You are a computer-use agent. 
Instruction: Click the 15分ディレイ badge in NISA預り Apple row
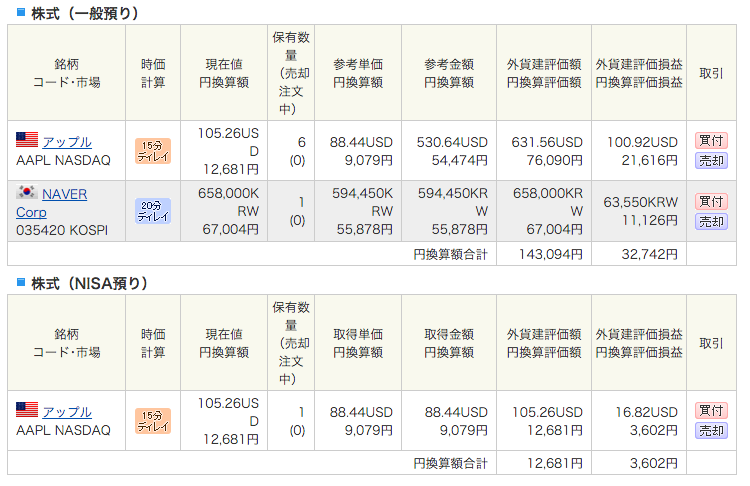153,421
